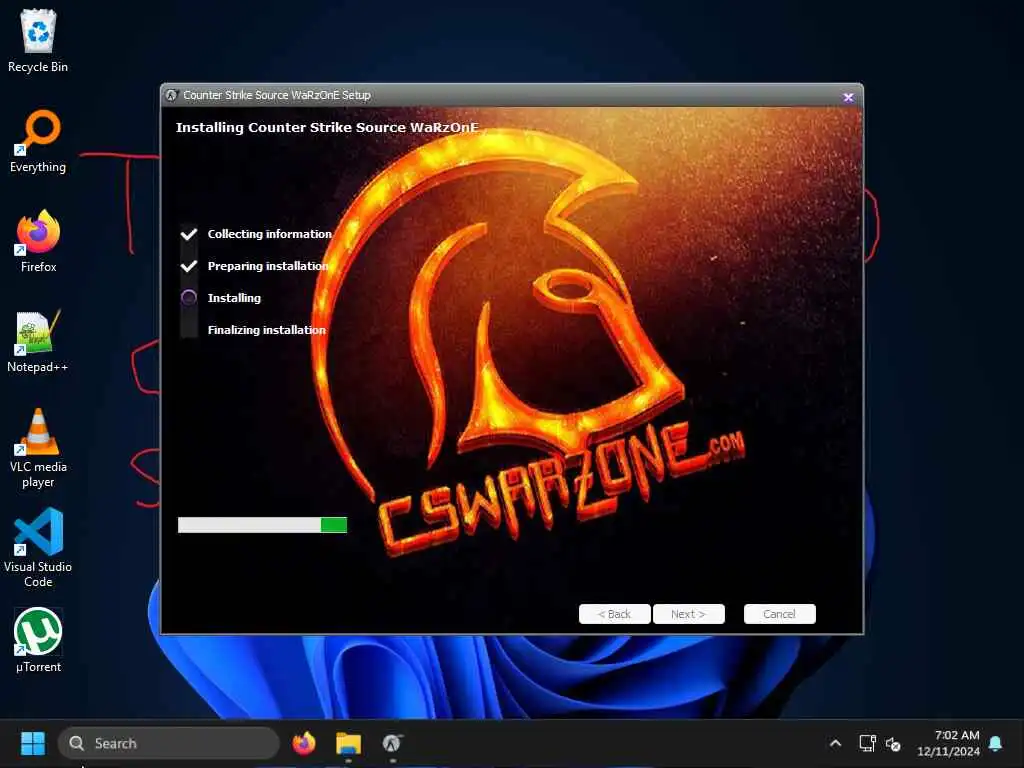The height and width of the screenshot is (768, 1024).
Task: Click the green installation progress bar
Action: pyautogui.click(x=262, y=524)
